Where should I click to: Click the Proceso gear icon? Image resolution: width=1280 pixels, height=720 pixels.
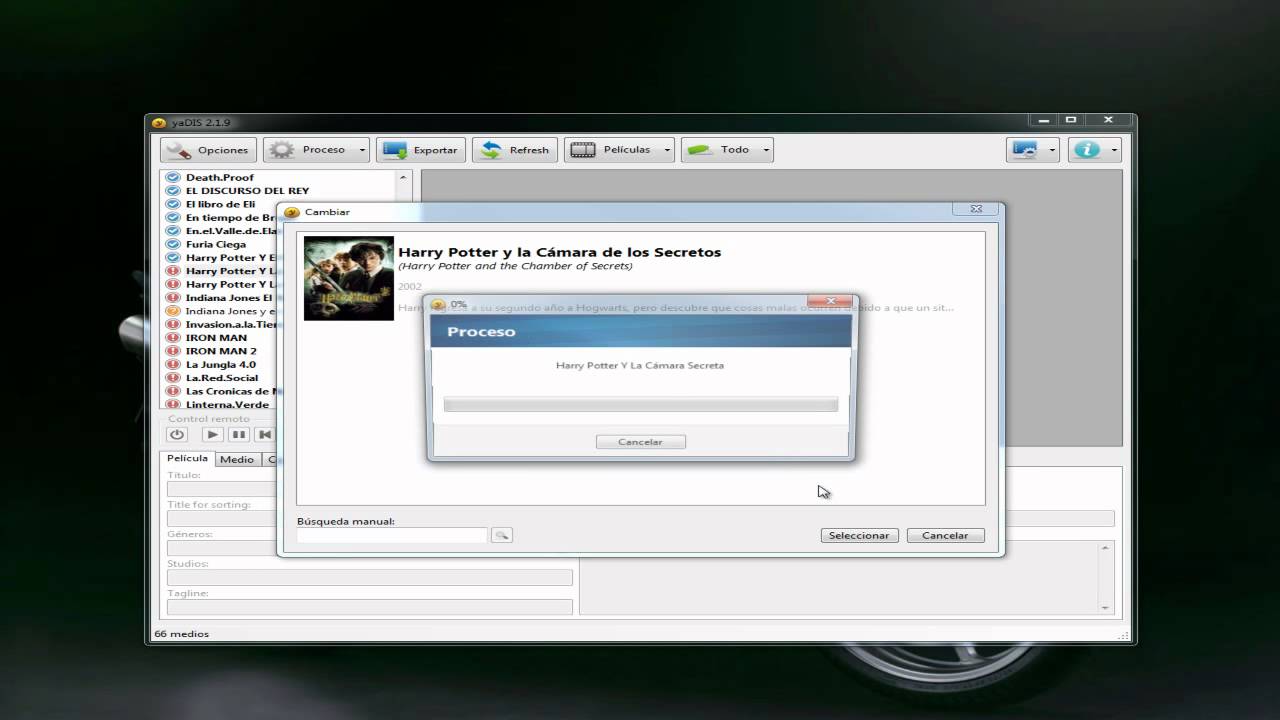(x=282, y=150)
